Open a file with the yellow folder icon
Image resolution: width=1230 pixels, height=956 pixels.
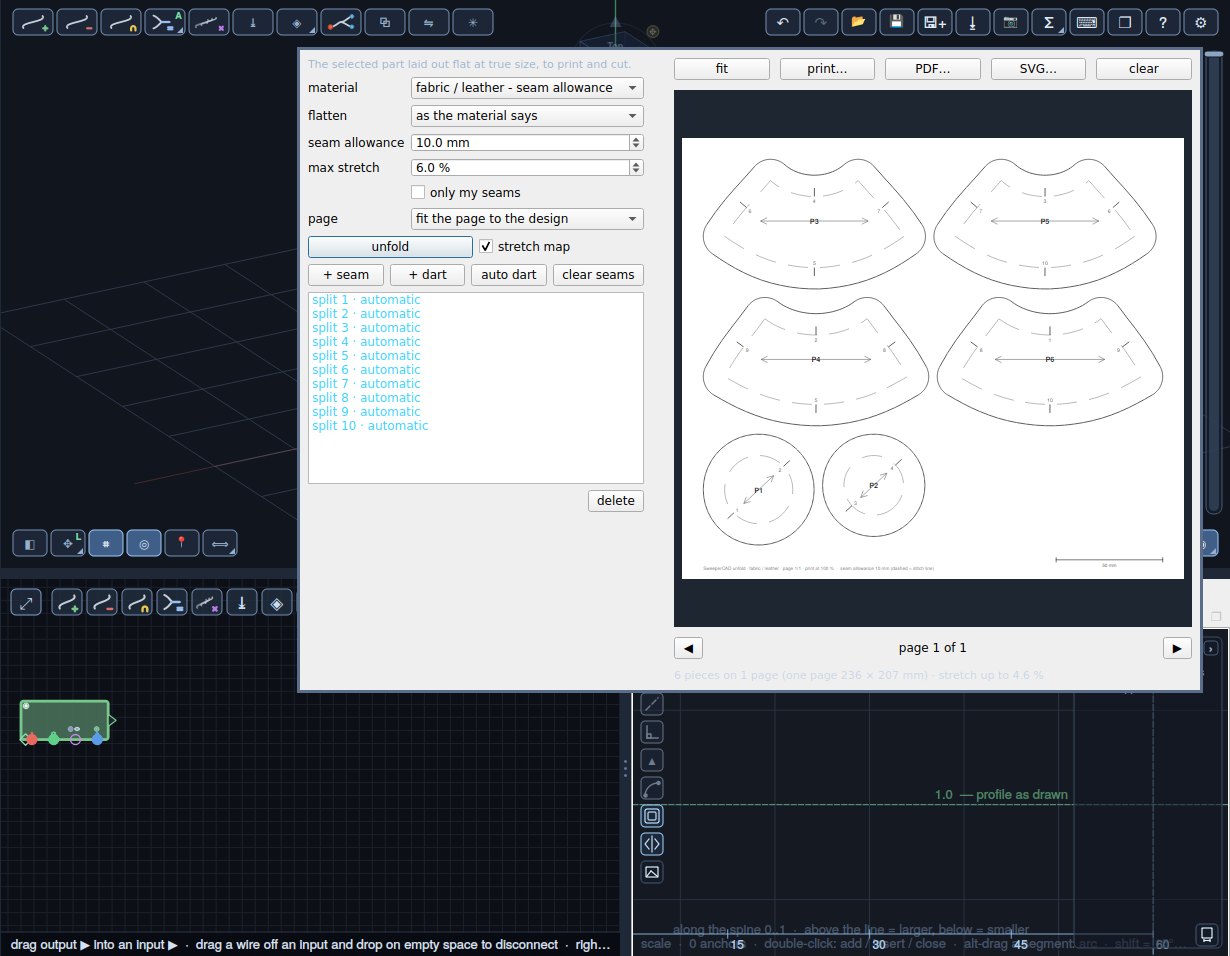pos(858,22)
